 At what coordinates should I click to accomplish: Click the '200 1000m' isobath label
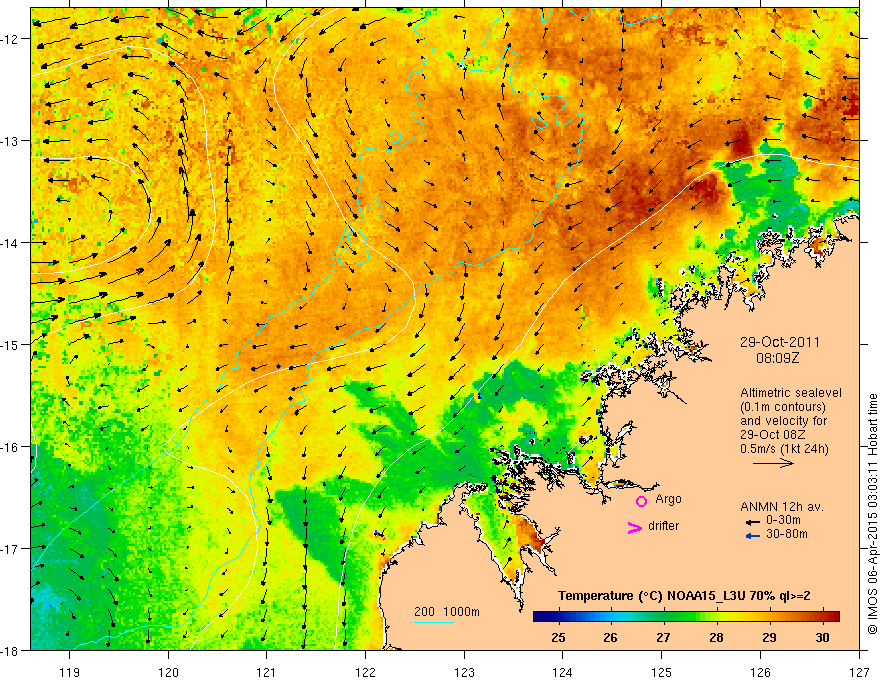(x=447, y=612)
